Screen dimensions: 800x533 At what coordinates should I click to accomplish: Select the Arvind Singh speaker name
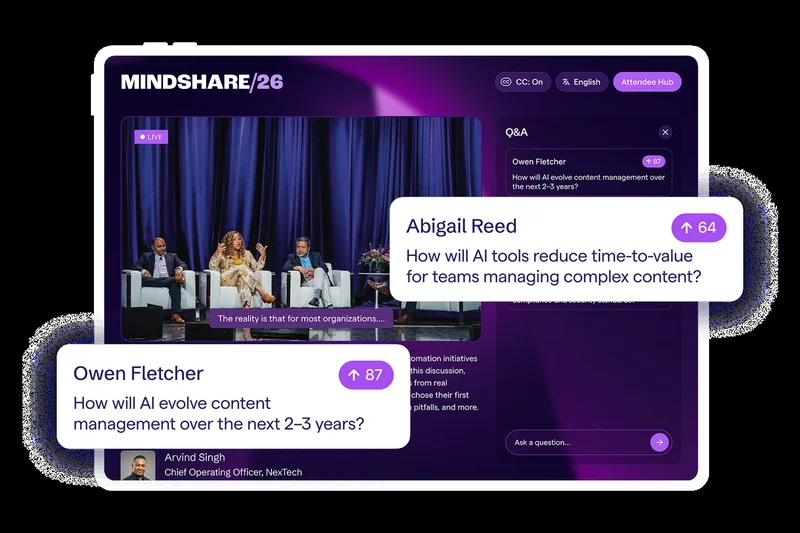[195, 457]
